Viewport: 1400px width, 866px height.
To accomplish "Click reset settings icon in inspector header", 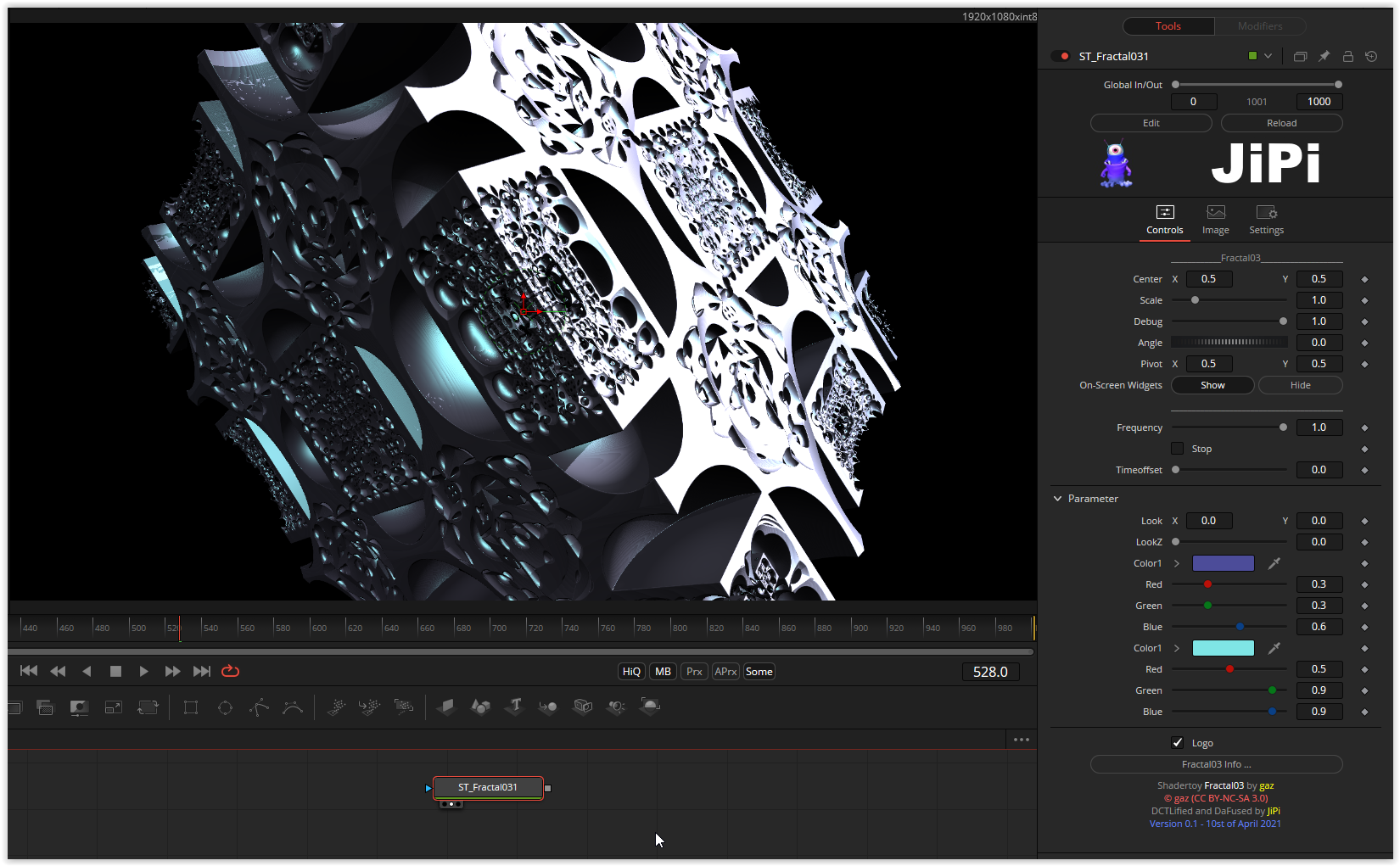I will 1371,56.
